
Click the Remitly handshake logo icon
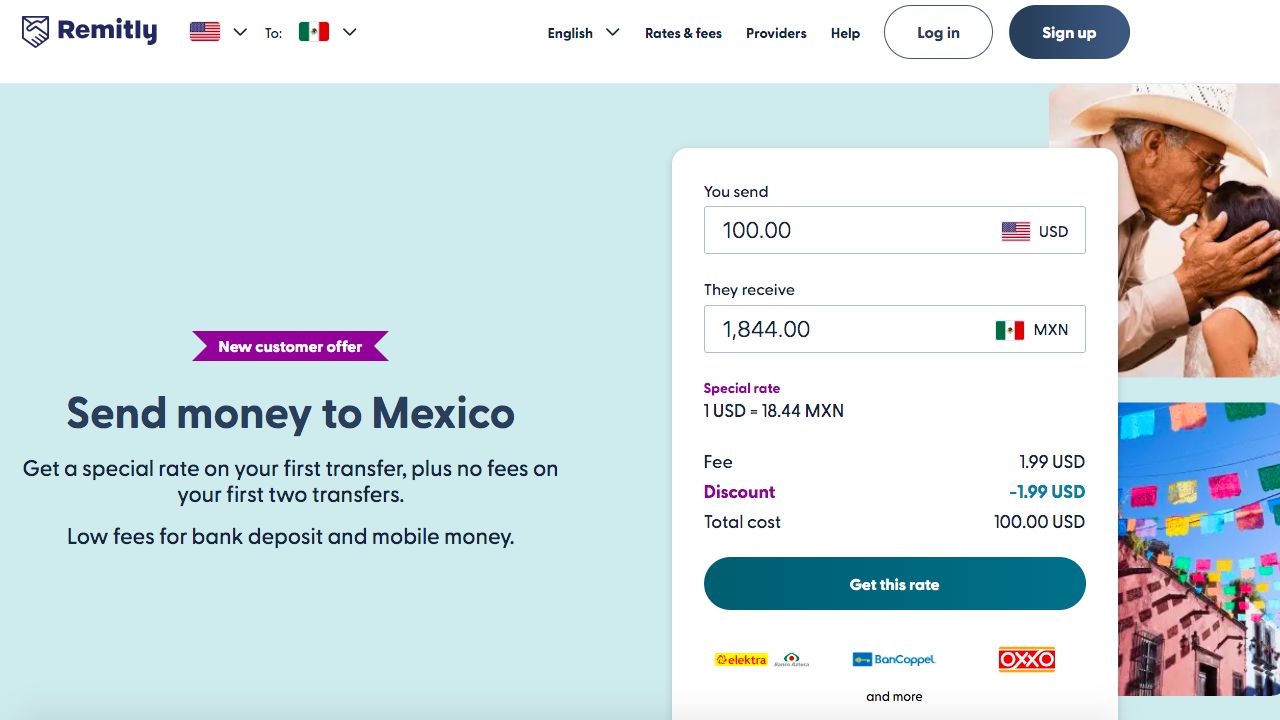(x=35, y=32)
